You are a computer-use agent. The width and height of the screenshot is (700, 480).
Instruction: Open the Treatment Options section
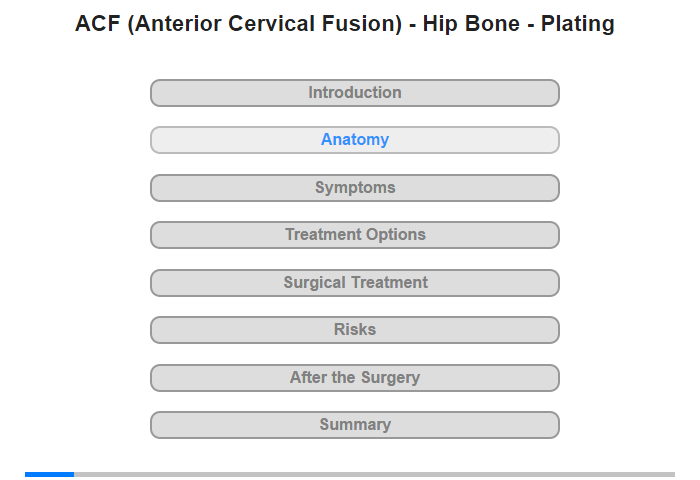pyautogui.click(x=354, y=235)
